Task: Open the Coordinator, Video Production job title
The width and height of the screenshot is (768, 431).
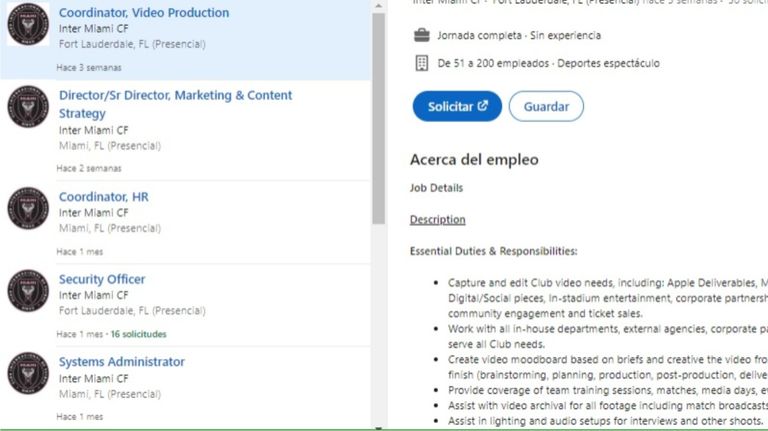Action: [x=144, y=13]
